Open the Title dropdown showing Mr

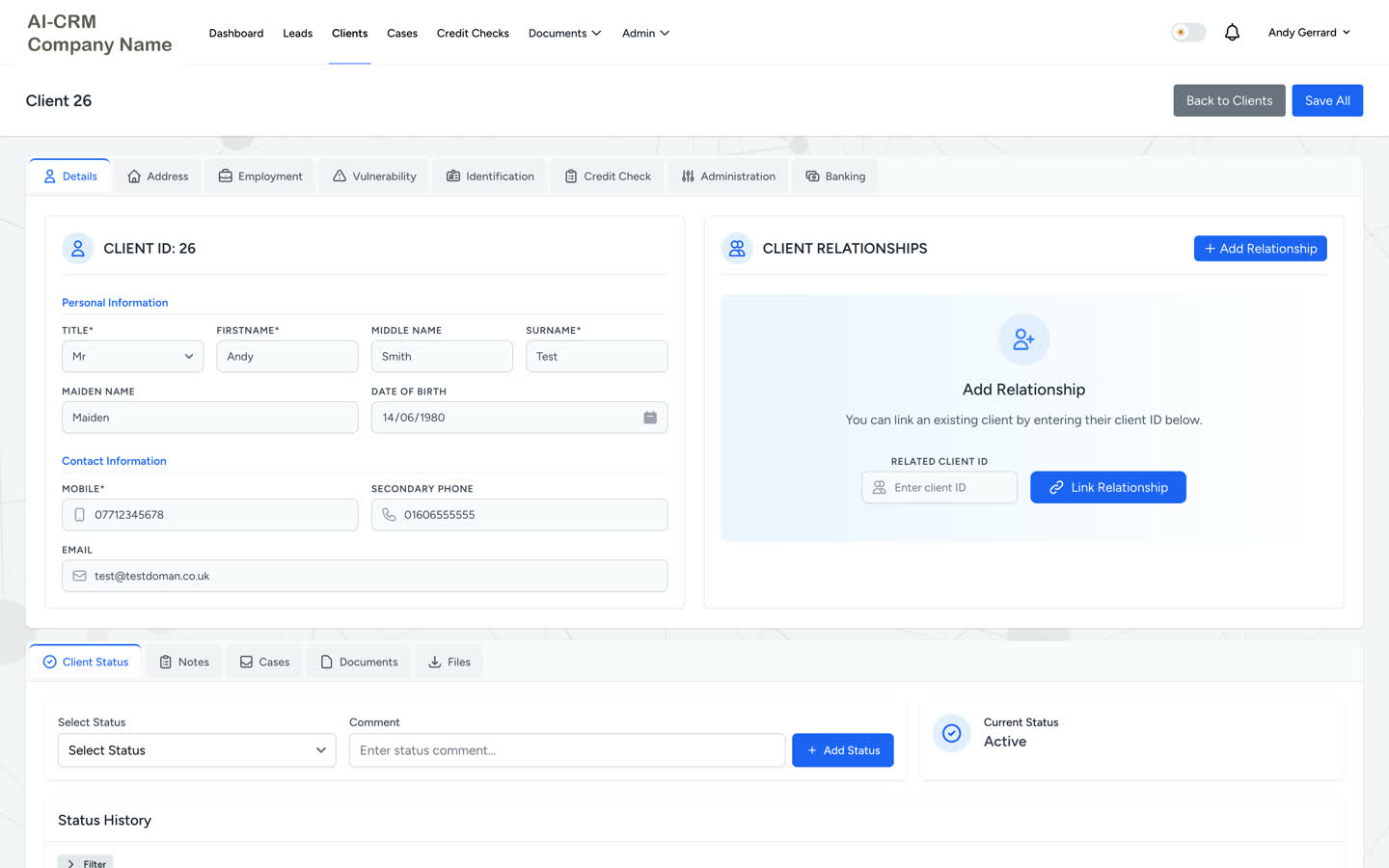[132, 357]
